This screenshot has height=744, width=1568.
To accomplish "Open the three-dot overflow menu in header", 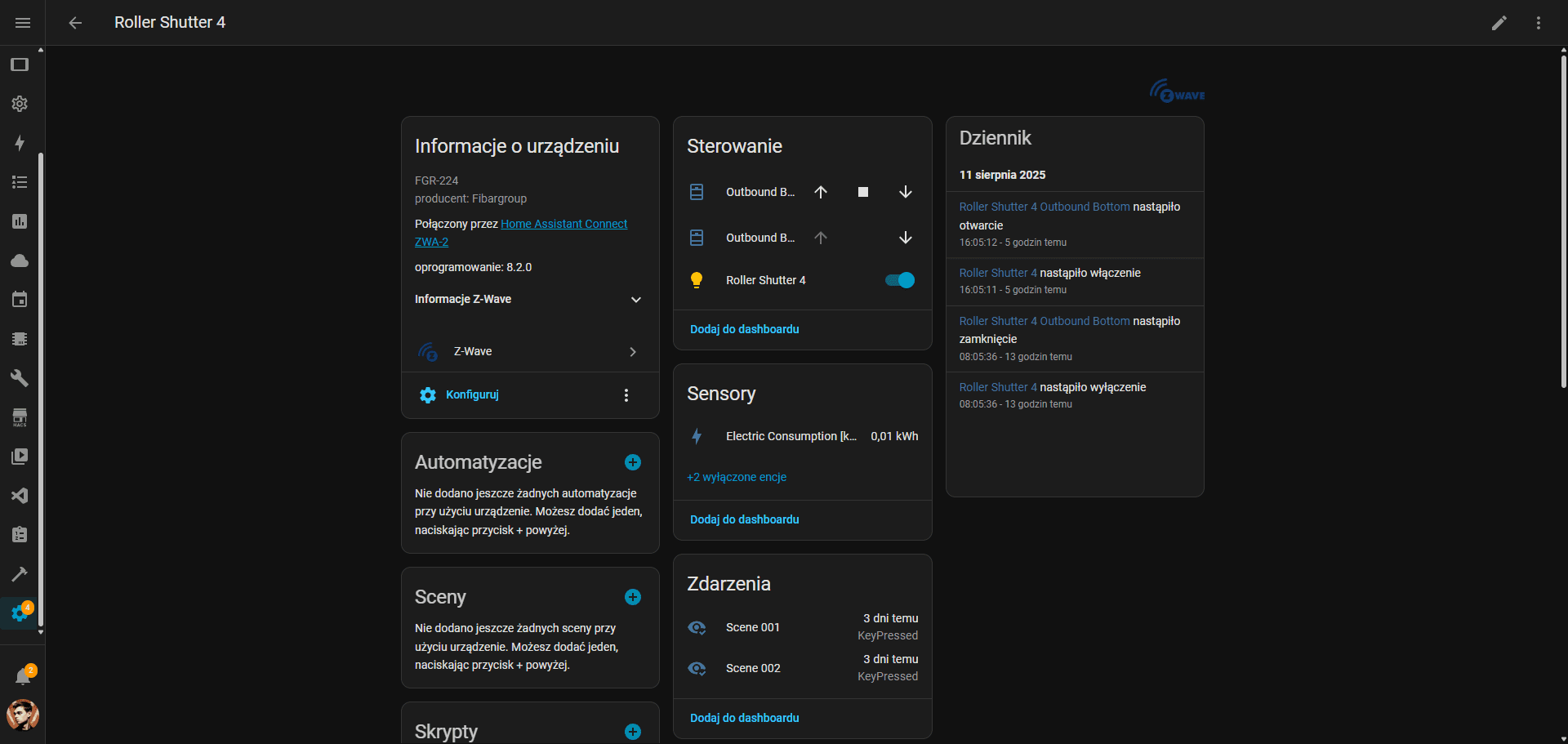I will pos(1538,23).
